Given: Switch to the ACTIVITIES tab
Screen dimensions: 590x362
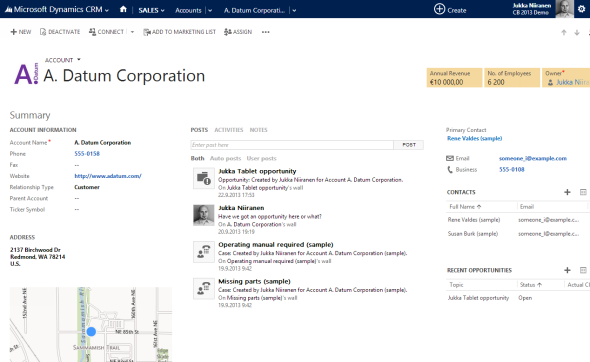Looking at the screenshot, I should pyautogui.click(x=229, y=130).
